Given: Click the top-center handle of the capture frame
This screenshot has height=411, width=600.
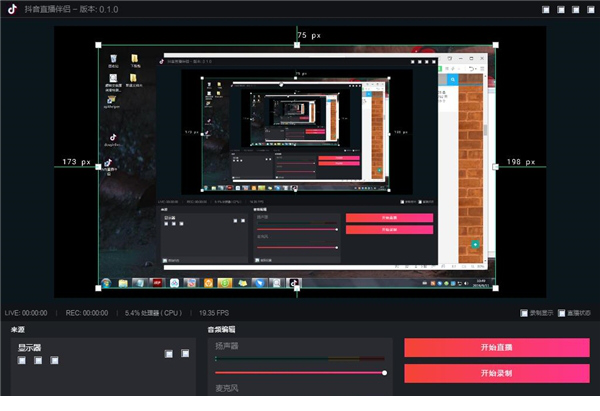Looking at the screenshot, I should pyautogui.click(x=297, y=45).
